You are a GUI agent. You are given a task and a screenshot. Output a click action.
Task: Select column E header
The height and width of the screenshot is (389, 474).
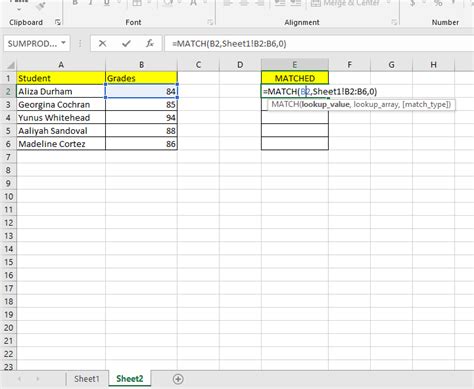tap(295, 65)
